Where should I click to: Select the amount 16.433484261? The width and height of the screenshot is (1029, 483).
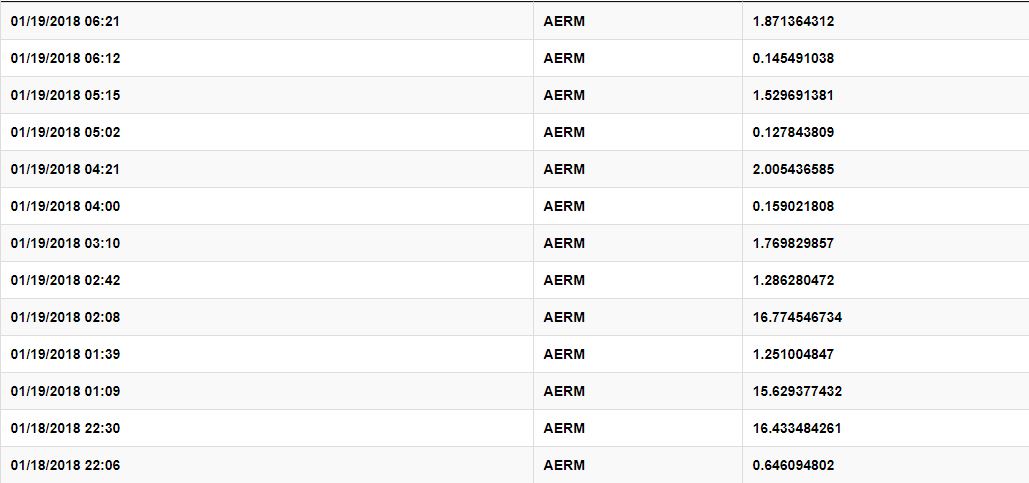797,429
